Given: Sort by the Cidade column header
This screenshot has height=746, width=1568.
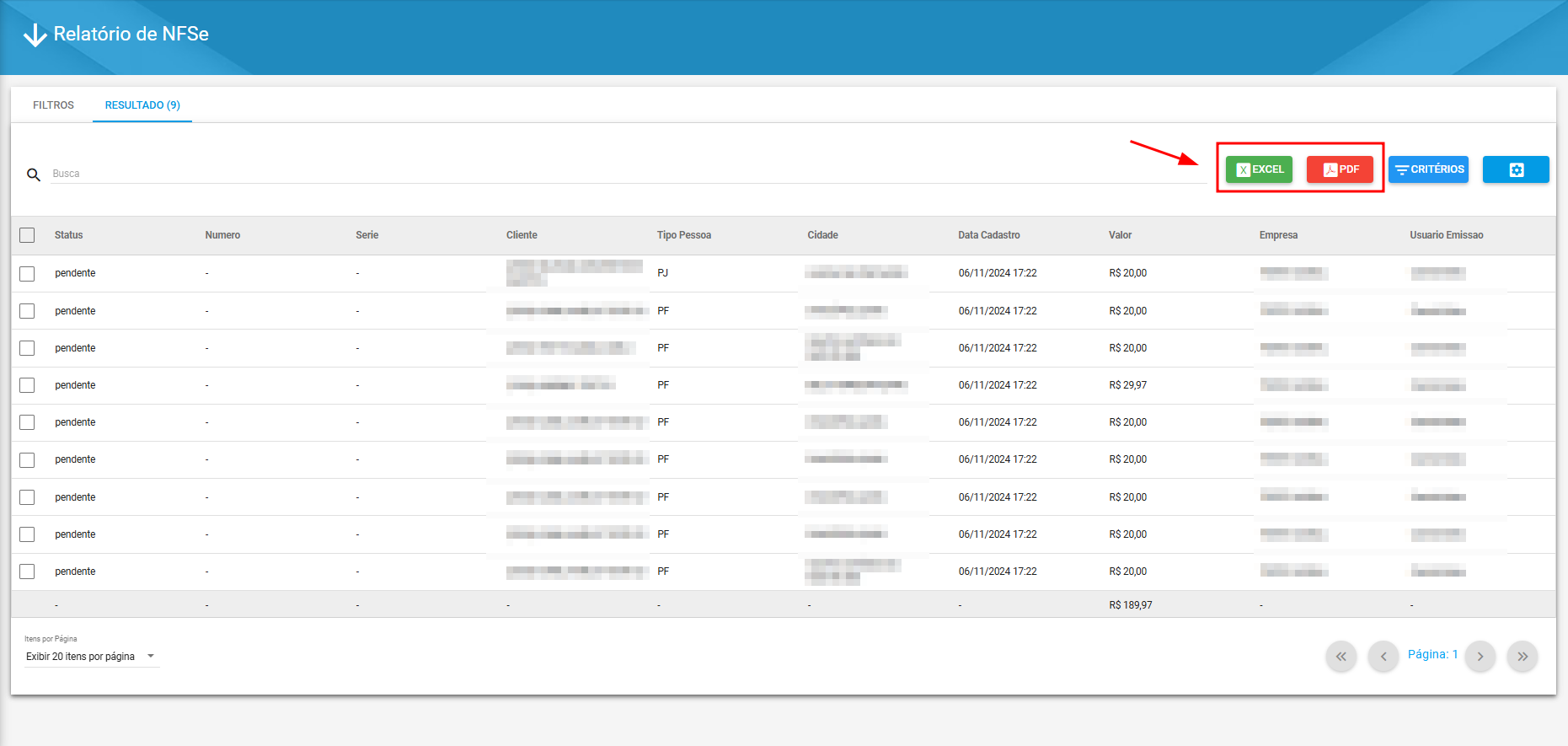Looking at the screenshot, I should tap(822, 235).
